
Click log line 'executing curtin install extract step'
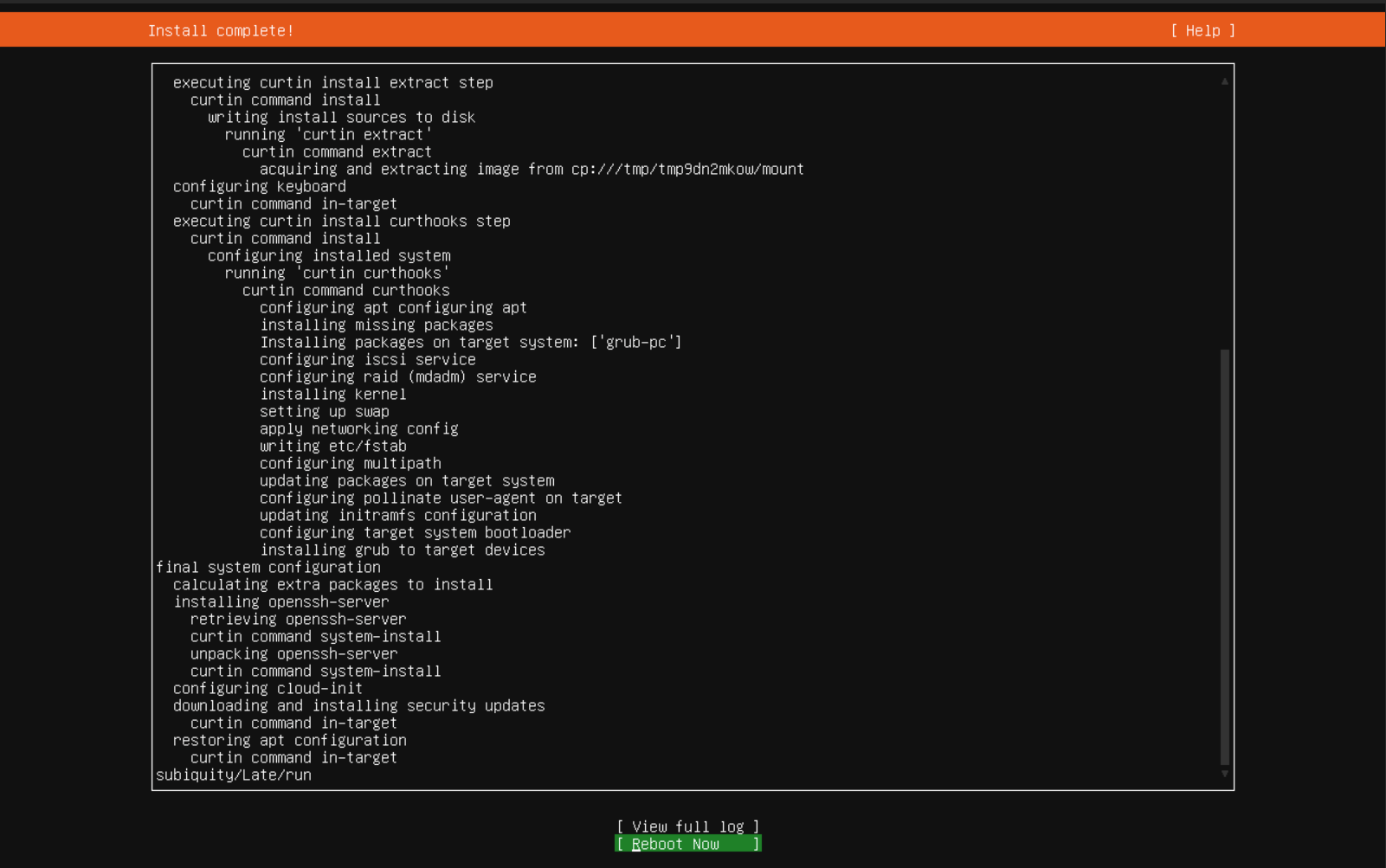tap(333, 82)
